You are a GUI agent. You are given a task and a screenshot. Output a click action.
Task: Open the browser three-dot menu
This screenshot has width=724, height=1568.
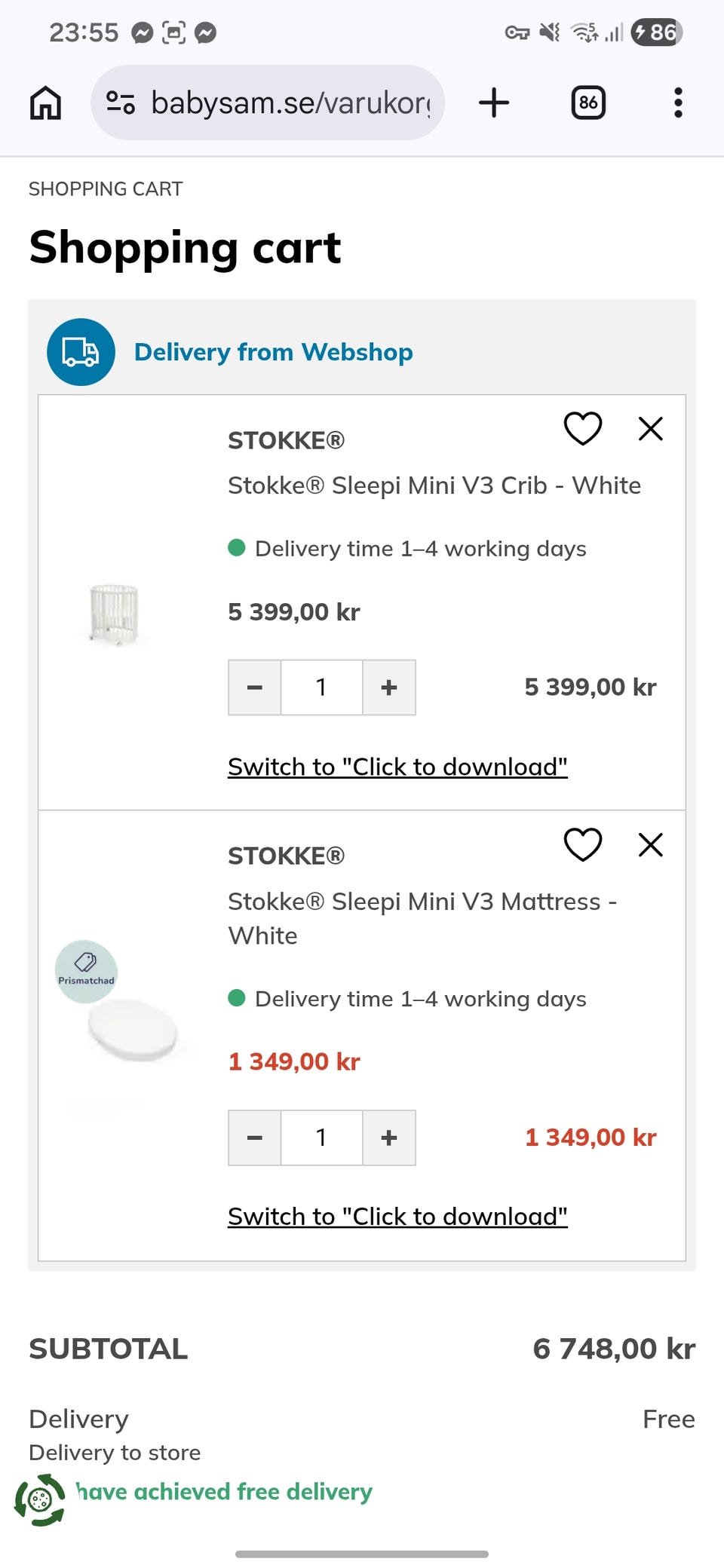click(x=678, y=103)
